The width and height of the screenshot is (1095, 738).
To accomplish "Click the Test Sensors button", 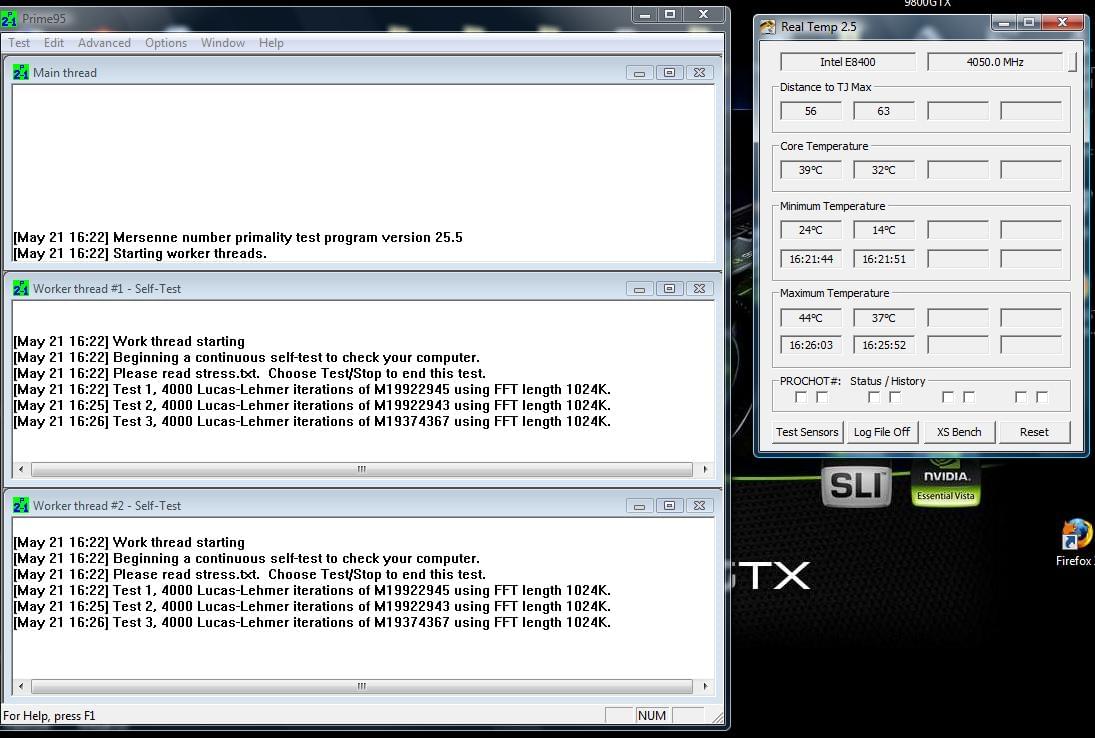I will pos(807,432).
